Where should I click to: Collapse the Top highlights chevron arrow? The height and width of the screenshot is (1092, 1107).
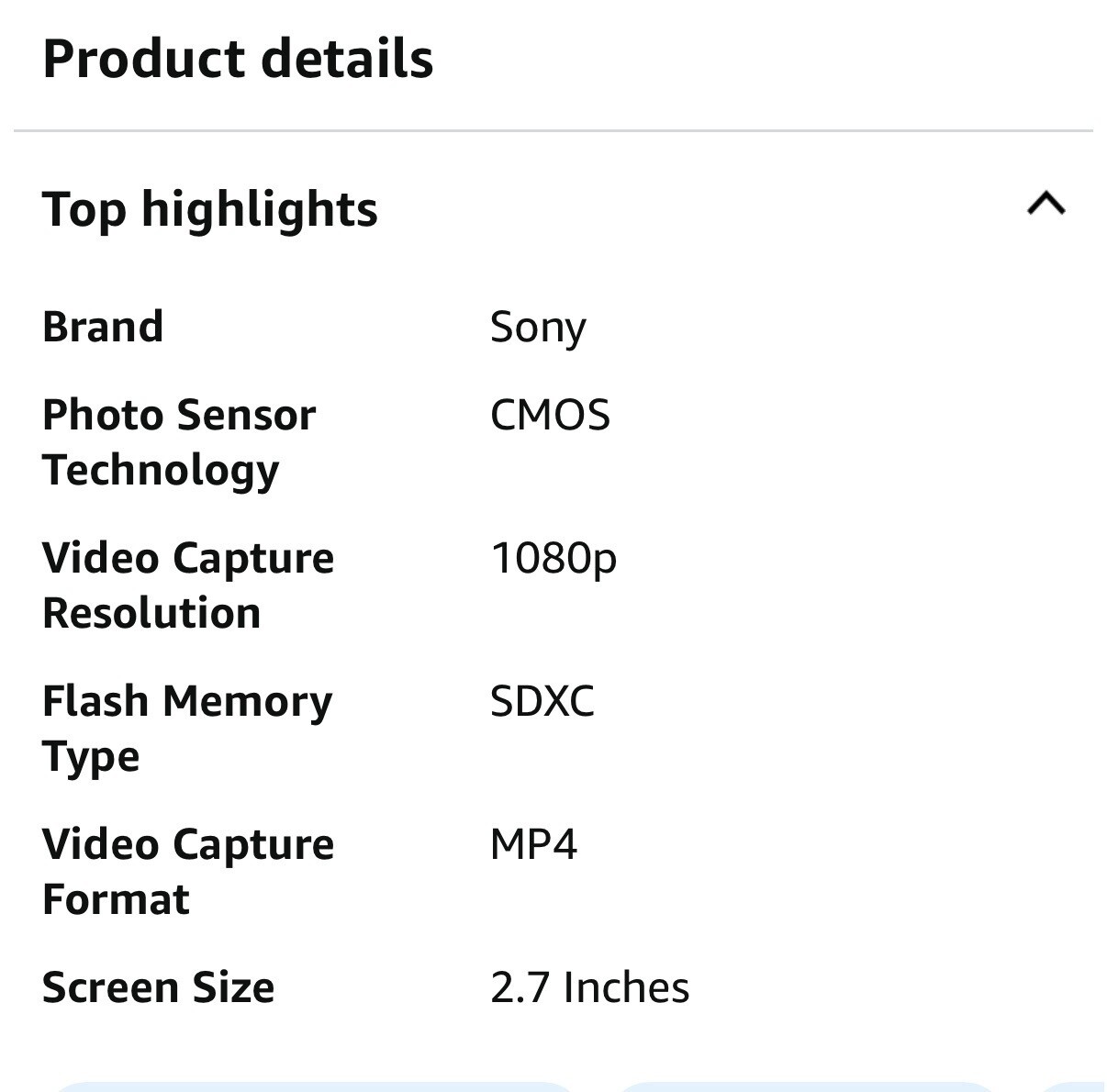[x=1045, y=203]
